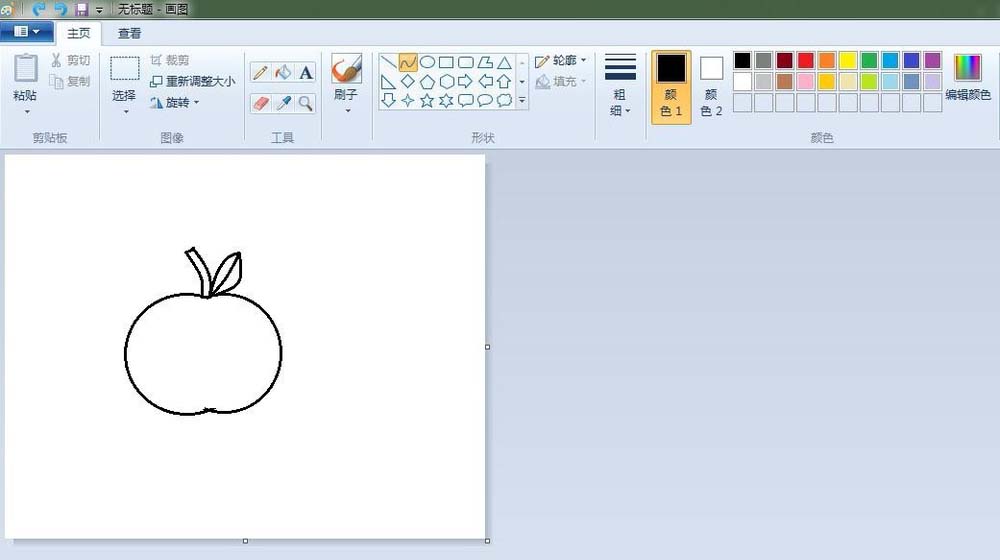
Task: Switch to the Home (主页) tab
Action: (x=78, y=33)
